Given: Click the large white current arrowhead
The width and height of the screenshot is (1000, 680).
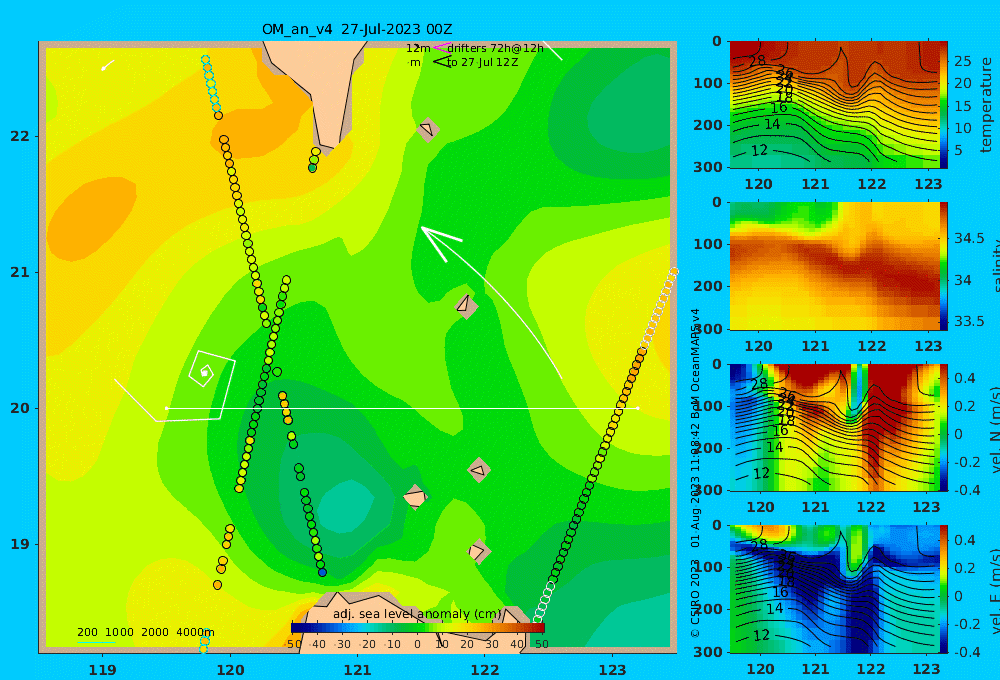Looking at the screenshot, I should pos(440,242).
